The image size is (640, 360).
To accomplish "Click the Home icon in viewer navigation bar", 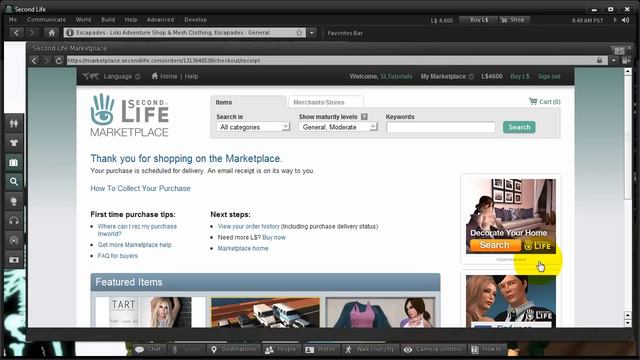I will click(51, 33).
